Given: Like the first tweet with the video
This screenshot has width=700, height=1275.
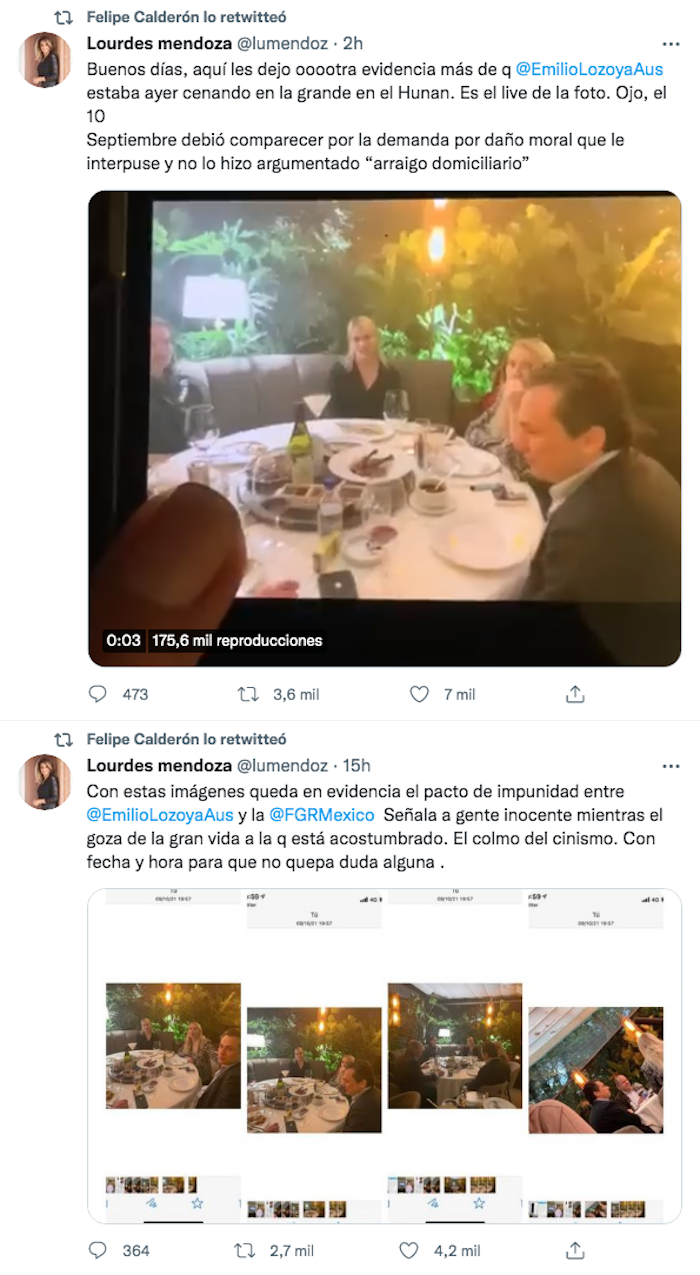Looking at the screenshot, I should tap(420, 694).
